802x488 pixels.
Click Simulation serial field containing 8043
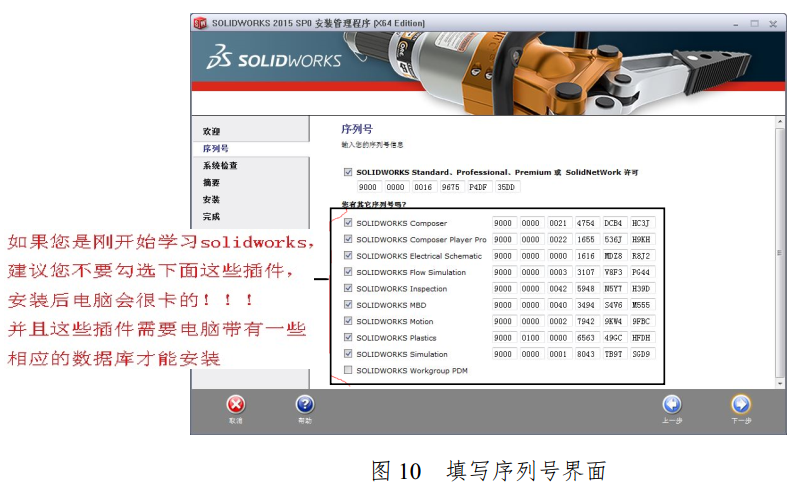pos(586,354)
